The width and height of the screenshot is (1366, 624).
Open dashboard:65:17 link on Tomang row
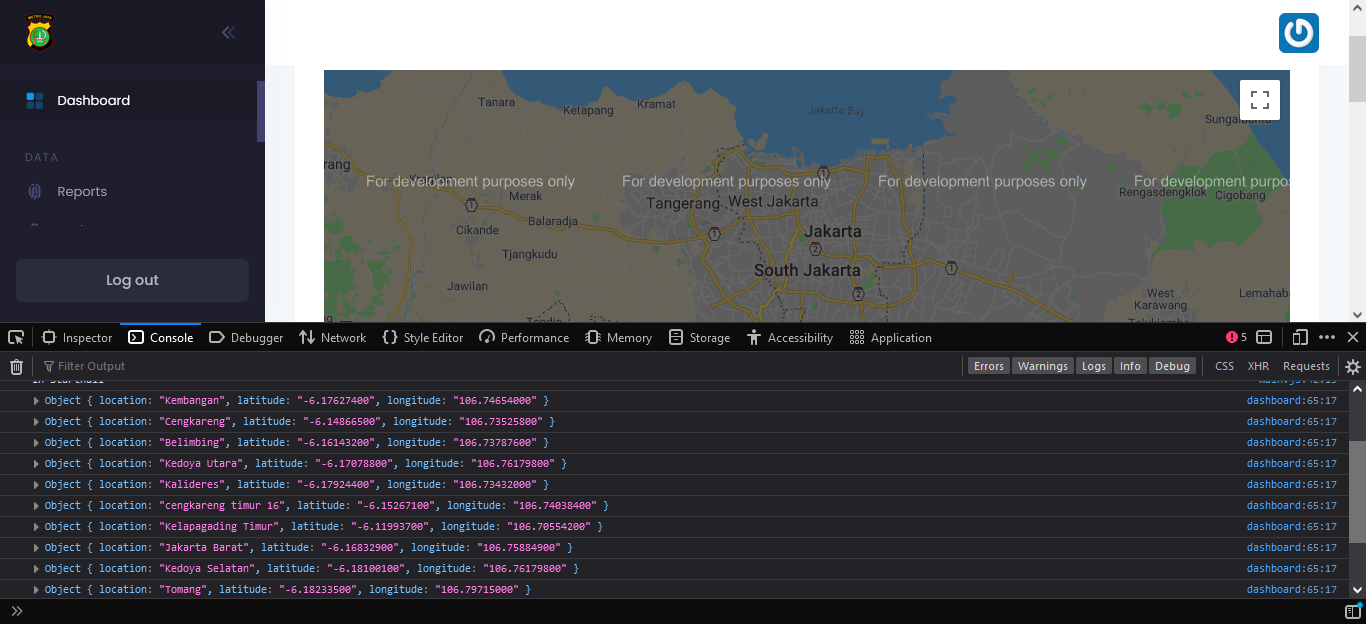(1291, 589)
